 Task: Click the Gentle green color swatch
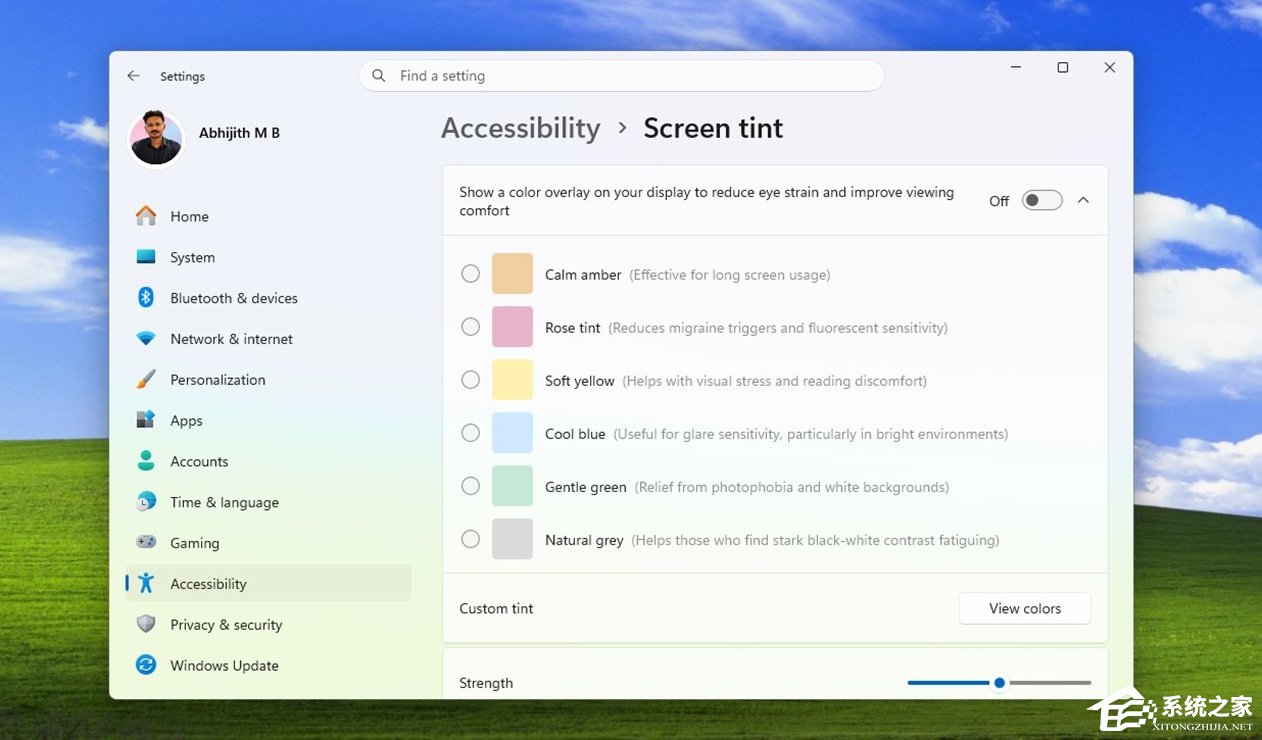tap(512, 486)
